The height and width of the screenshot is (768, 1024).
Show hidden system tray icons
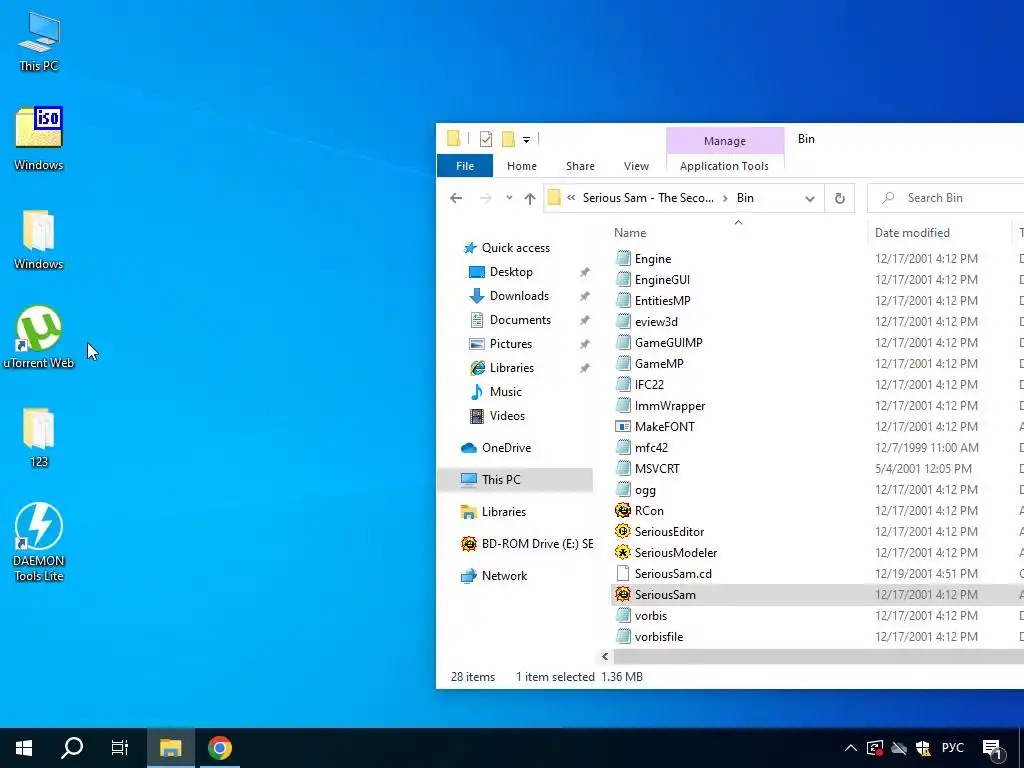pos(850,748)
